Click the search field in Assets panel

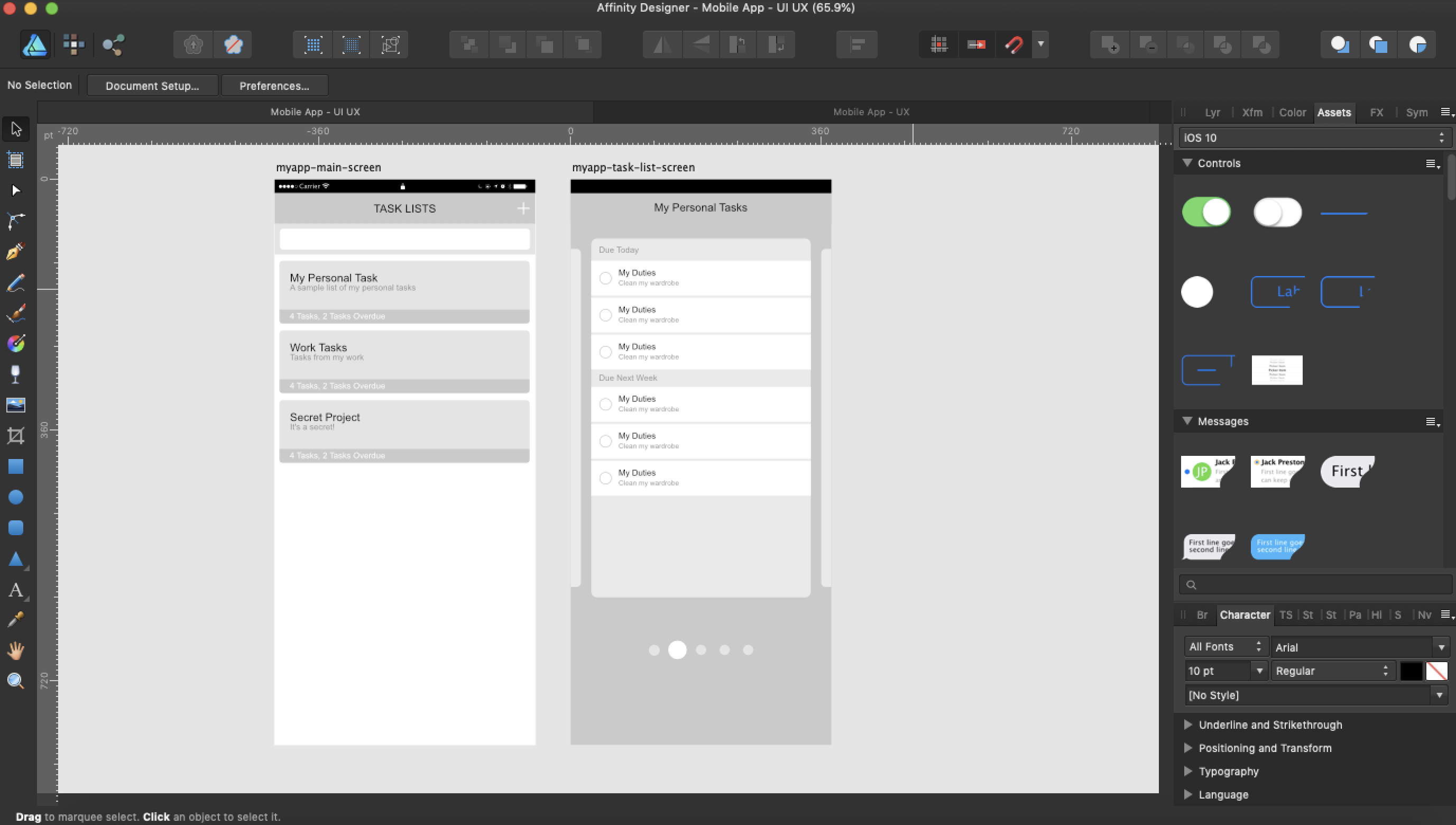point(1310,584)
